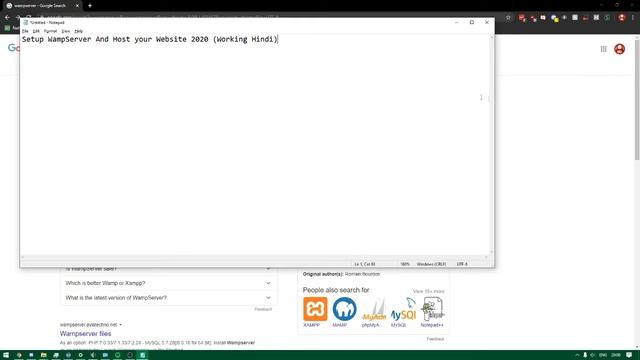Image resolution: width=640 pixels, height=360 pixels.
Task: Maximize the Notepad window
Action: coord(472,22)
